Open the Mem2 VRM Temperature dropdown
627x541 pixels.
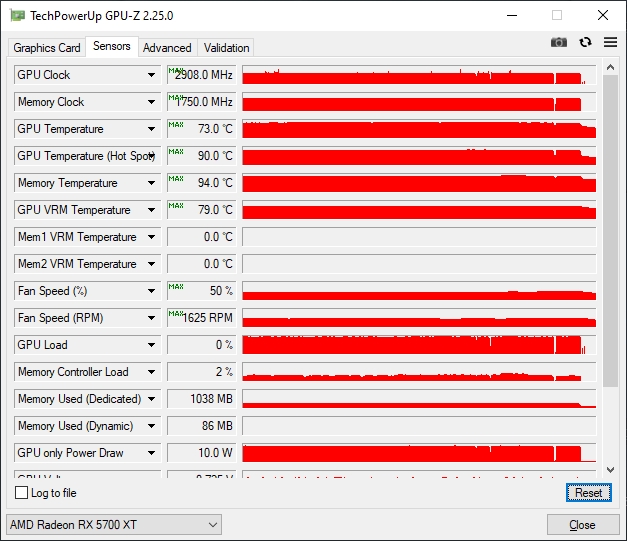151,264
